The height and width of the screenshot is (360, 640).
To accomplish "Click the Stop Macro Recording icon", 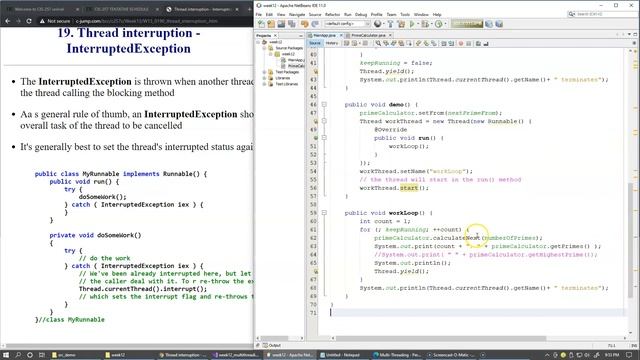I will [x=469, y=43].
